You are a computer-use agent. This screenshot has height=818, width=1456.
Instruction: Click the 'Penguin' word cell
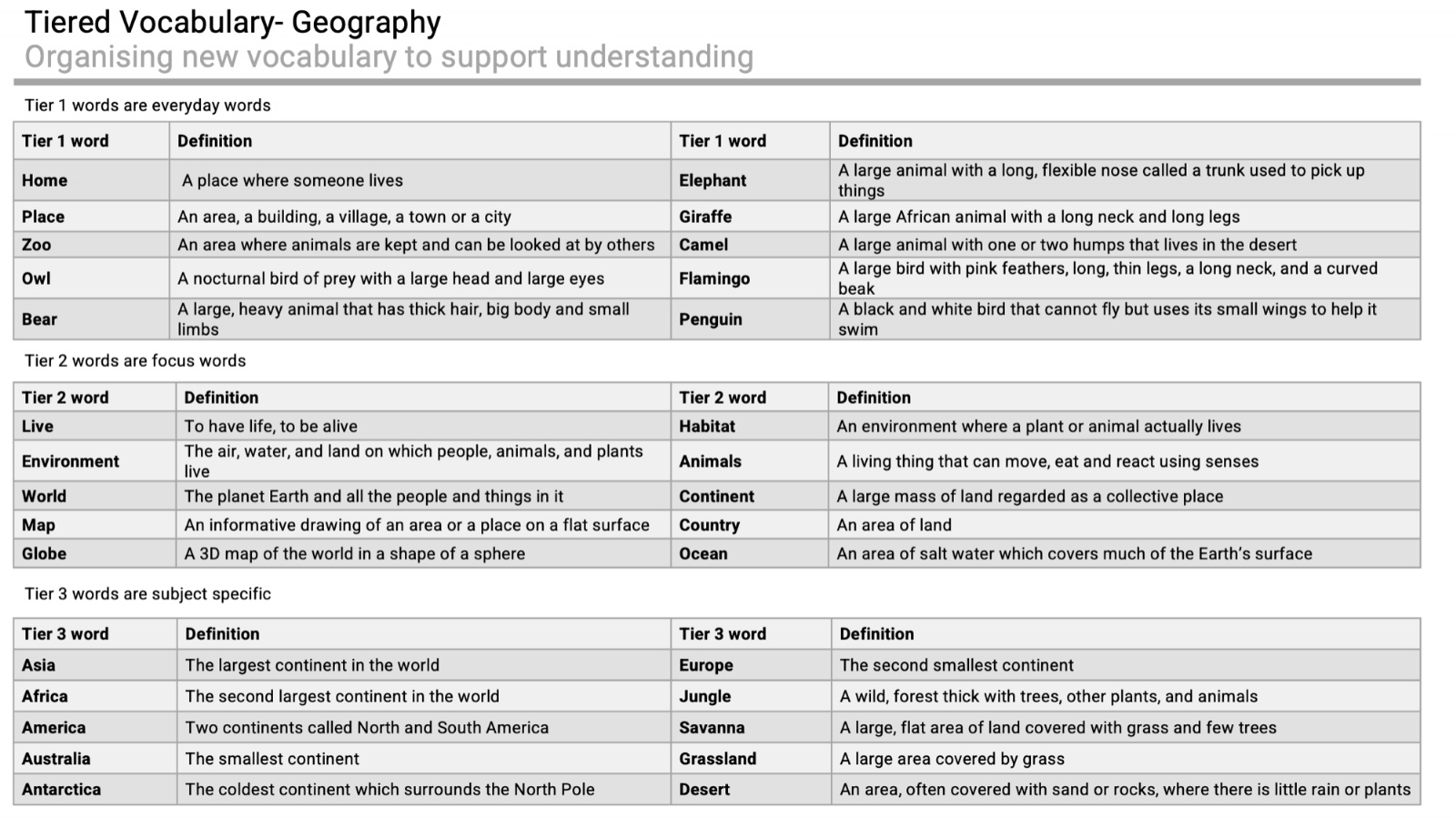point(750,319)
